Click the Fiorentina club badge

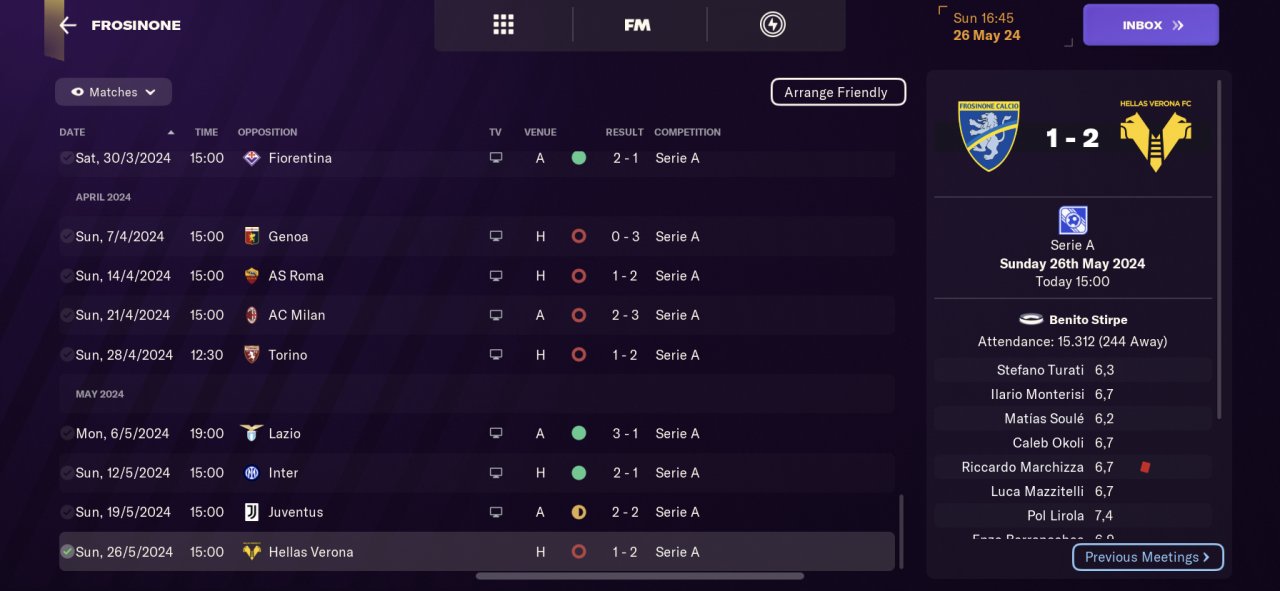[251, 158]
